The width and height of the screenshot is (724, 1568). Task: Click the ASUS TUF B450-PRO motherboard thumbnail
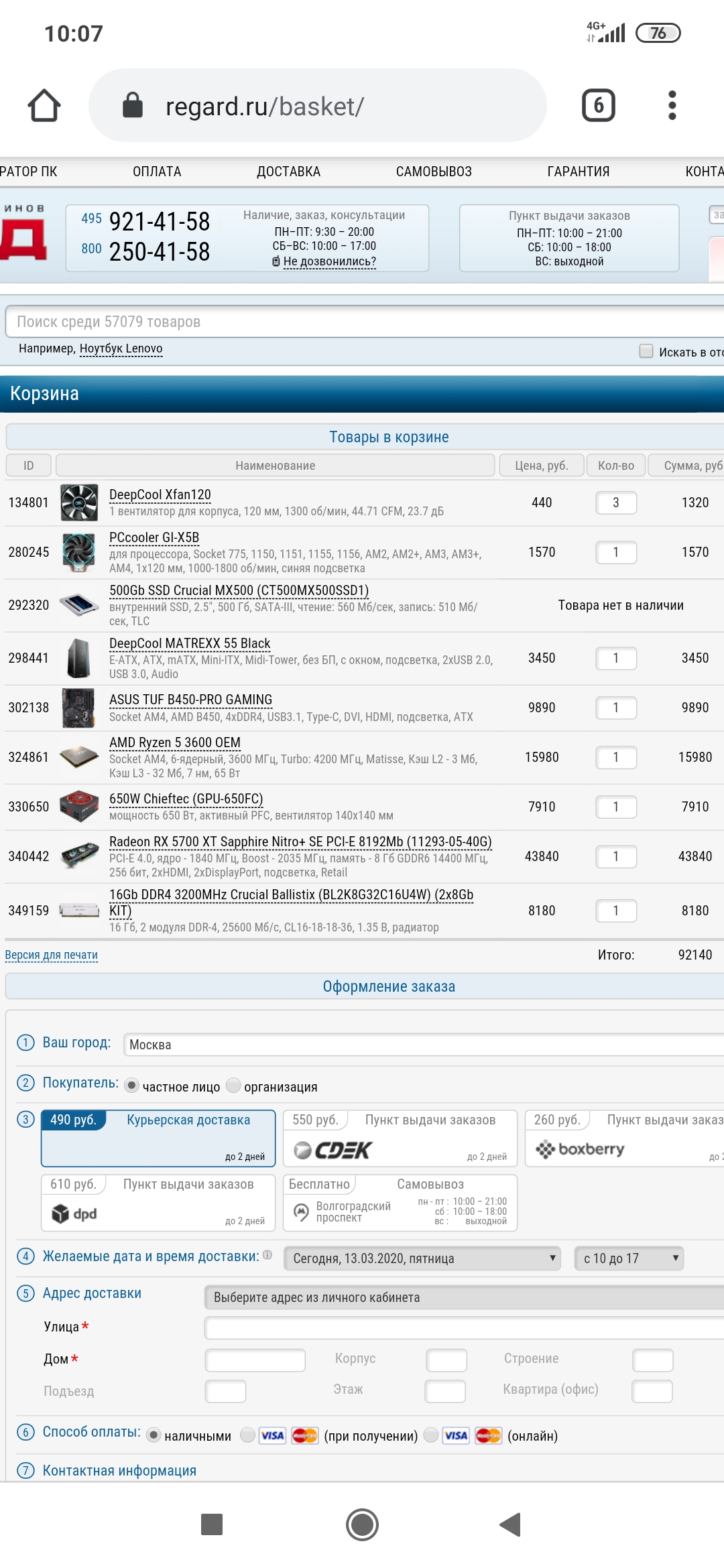(79, 708)
